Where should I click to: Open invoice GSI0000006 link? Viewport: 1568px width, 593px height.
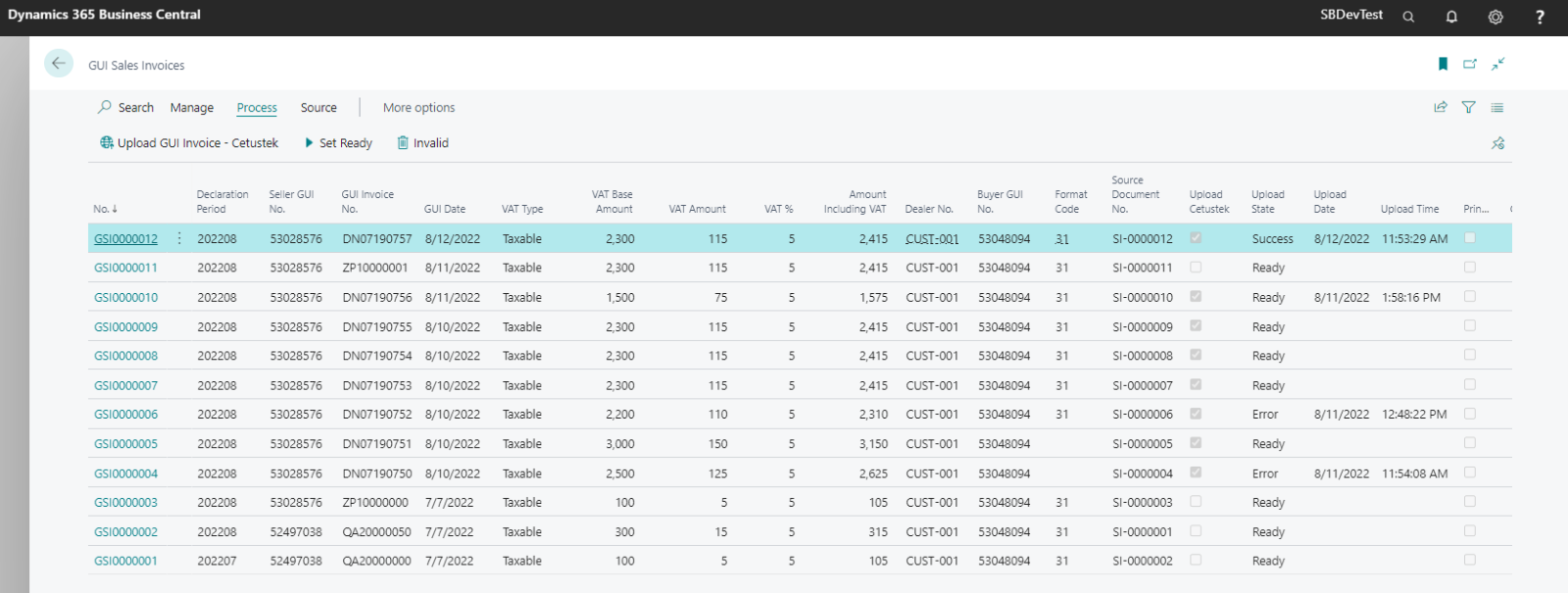tap(125, 415)
